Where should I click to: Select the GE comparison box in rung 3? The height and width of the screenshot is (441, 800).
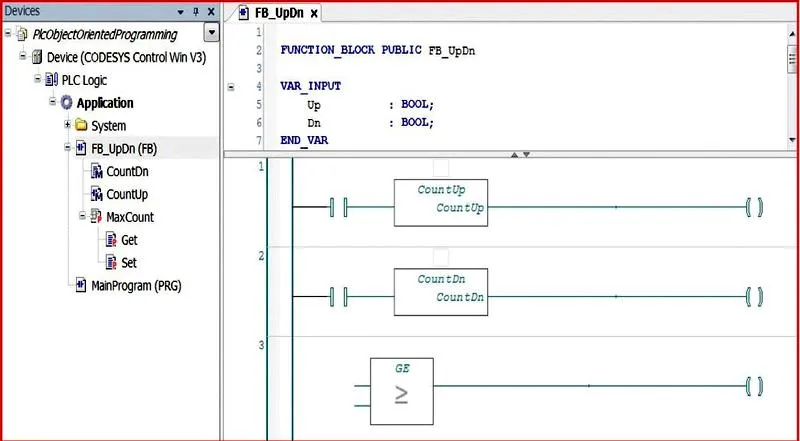coord(402,391)
